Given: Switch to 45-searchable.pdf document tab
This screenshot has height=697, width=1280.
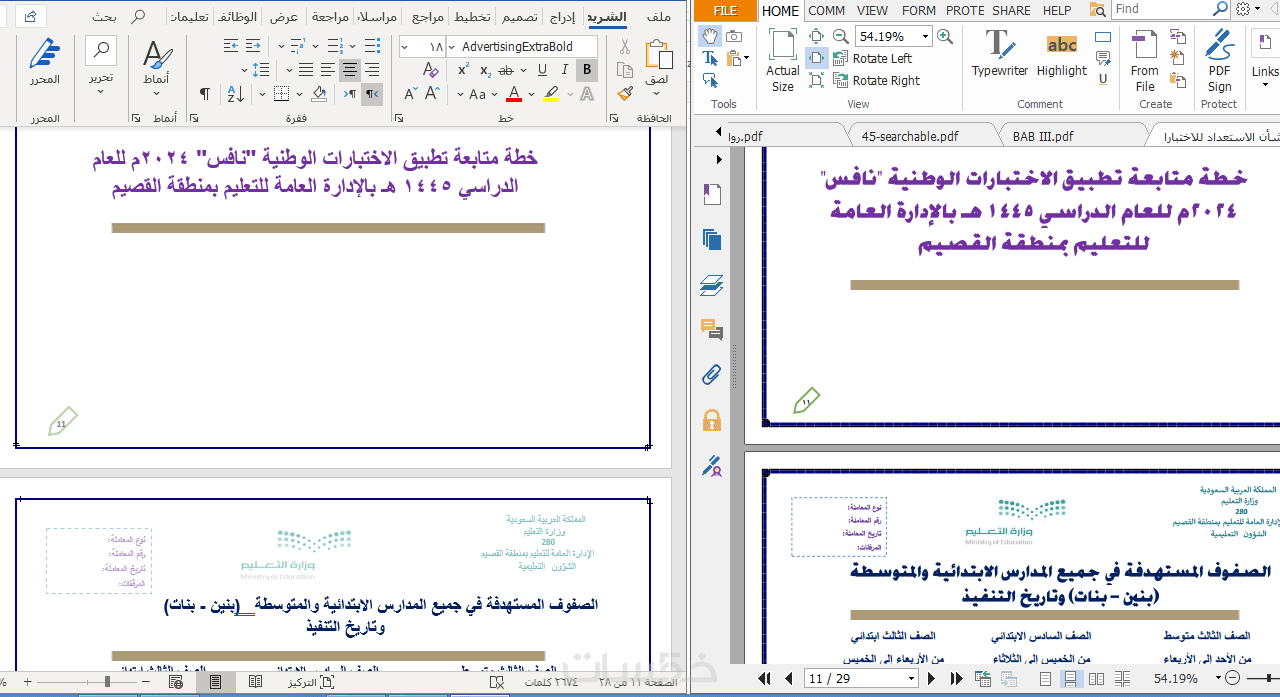Looking at the screenshot, I should point(909,137).
